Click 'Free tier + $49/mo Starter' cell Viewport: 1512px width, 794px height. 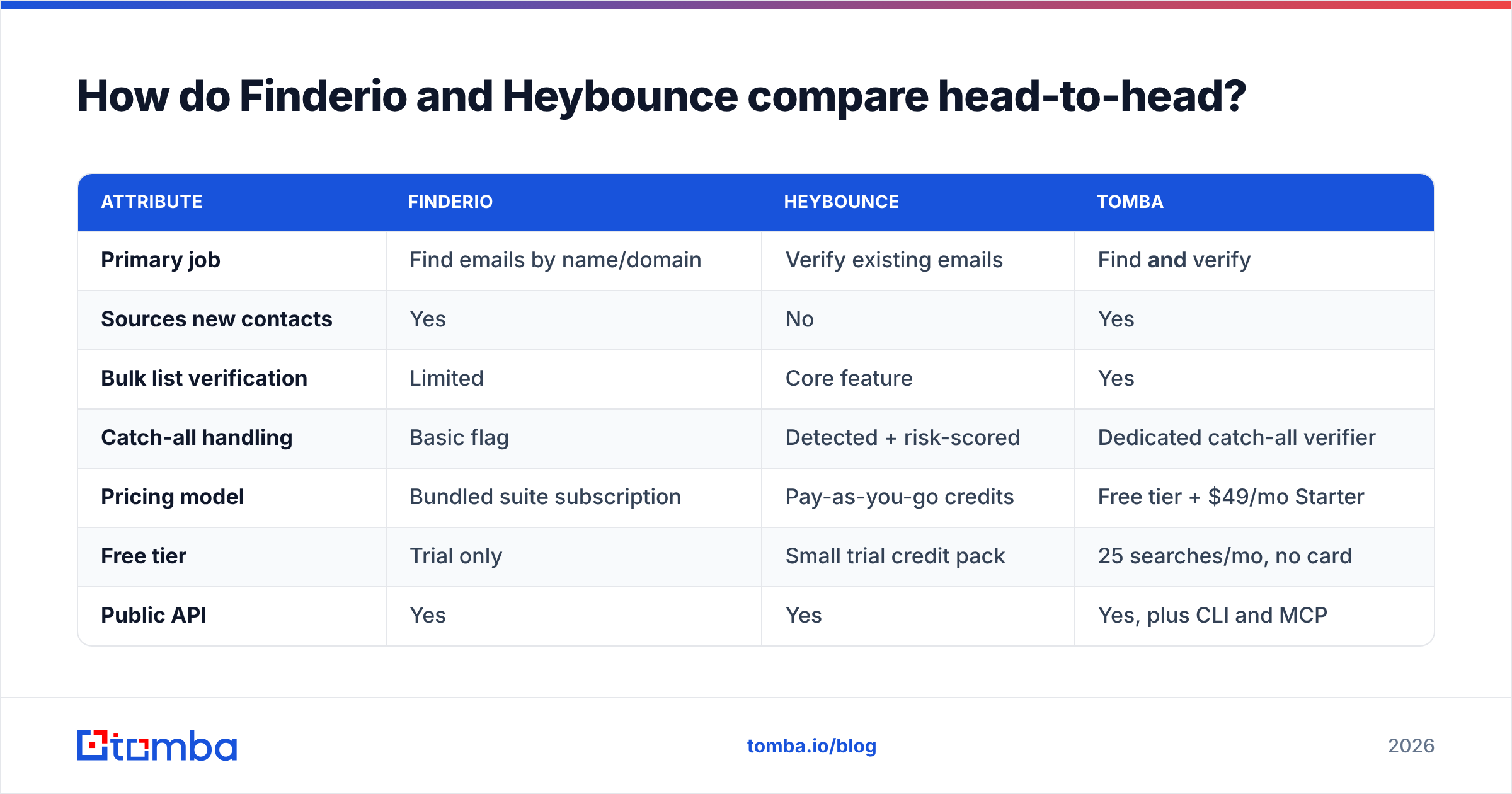tap(1231, 497)
